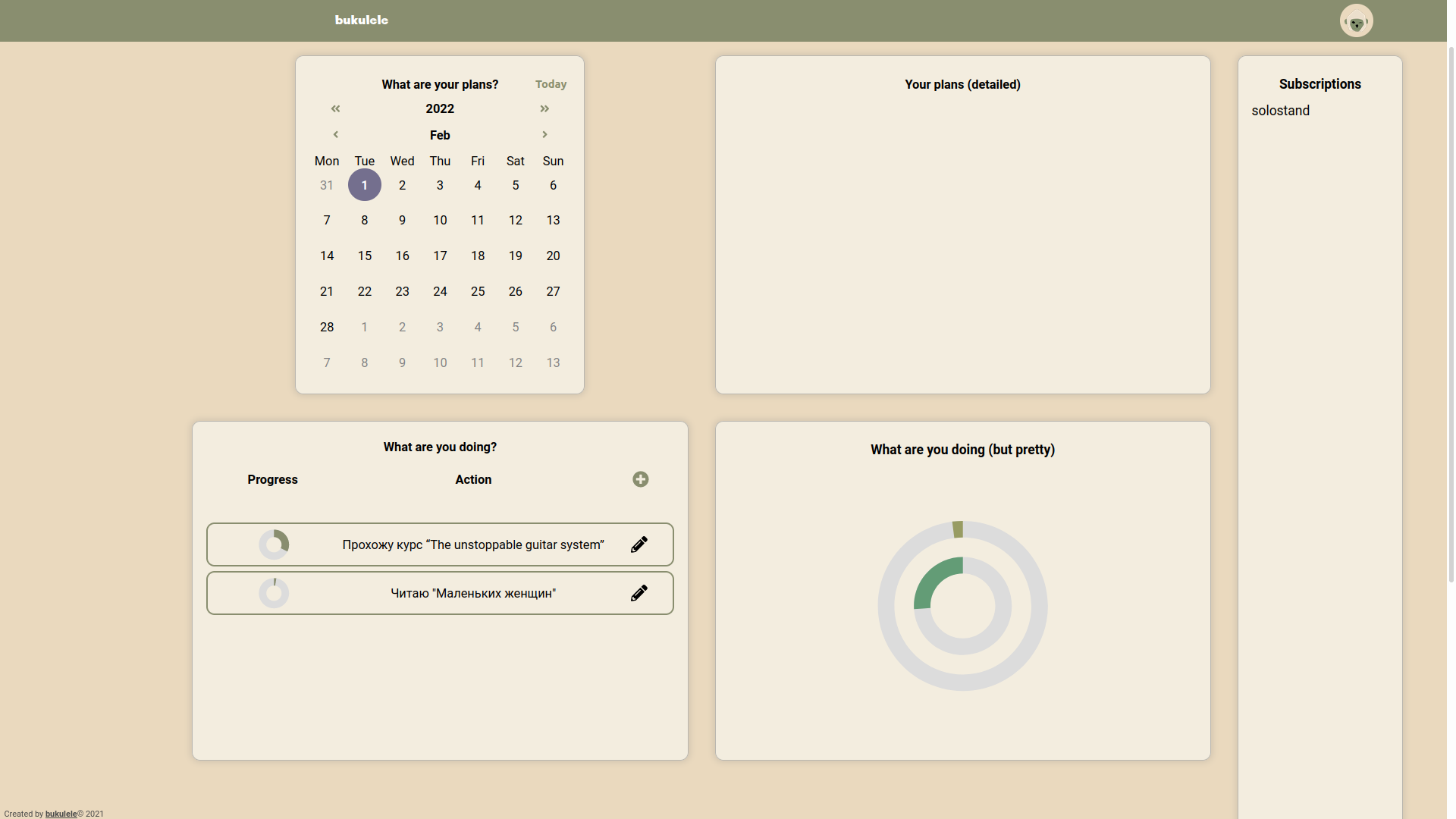Open the bukulele footer link
The height and width of the screenshot is (819, 1456).
[x=61, y=814]
